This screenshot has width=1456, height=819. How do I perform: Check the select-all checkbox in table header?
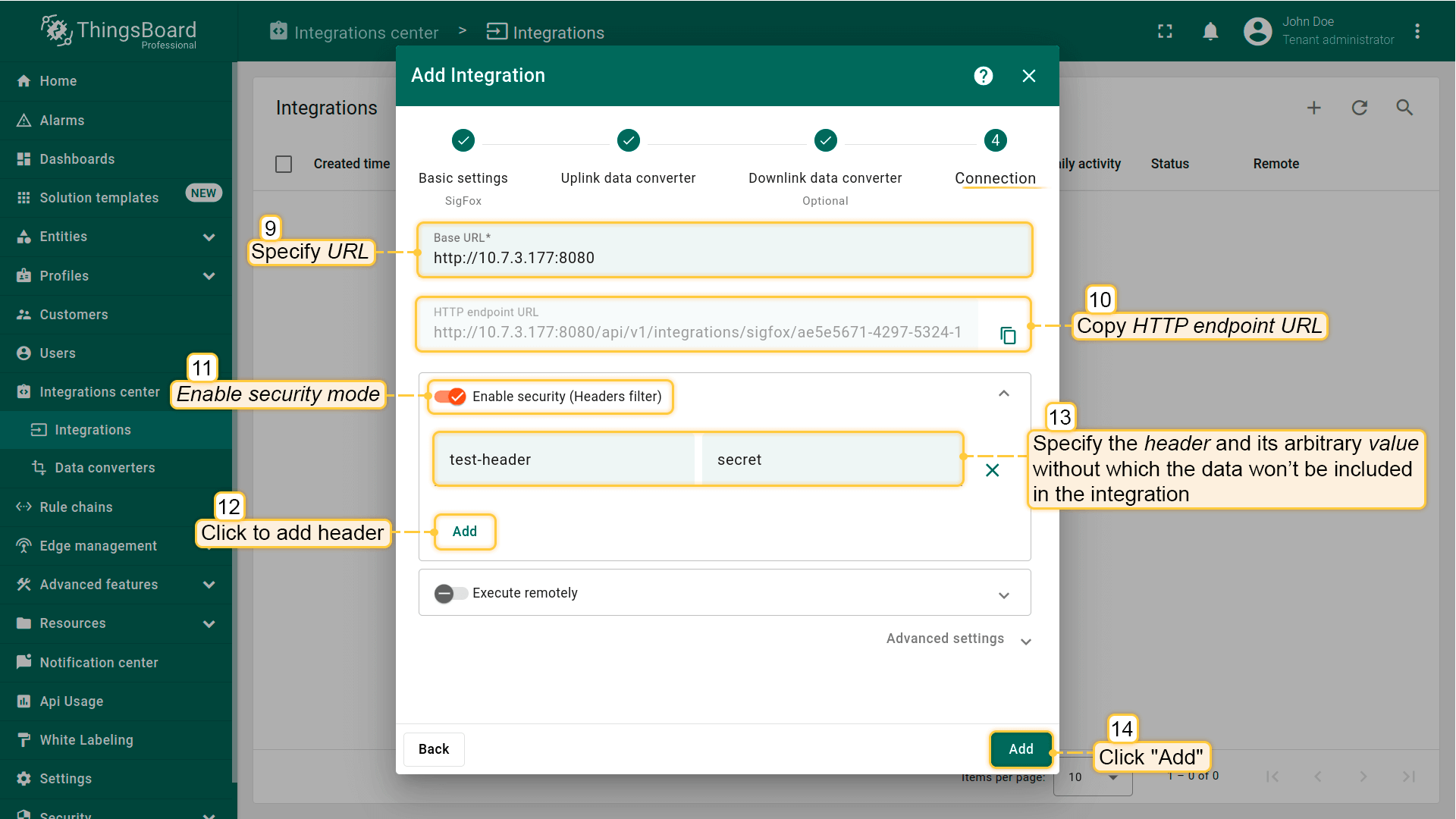pyautogui.click(x=284, y=164)
